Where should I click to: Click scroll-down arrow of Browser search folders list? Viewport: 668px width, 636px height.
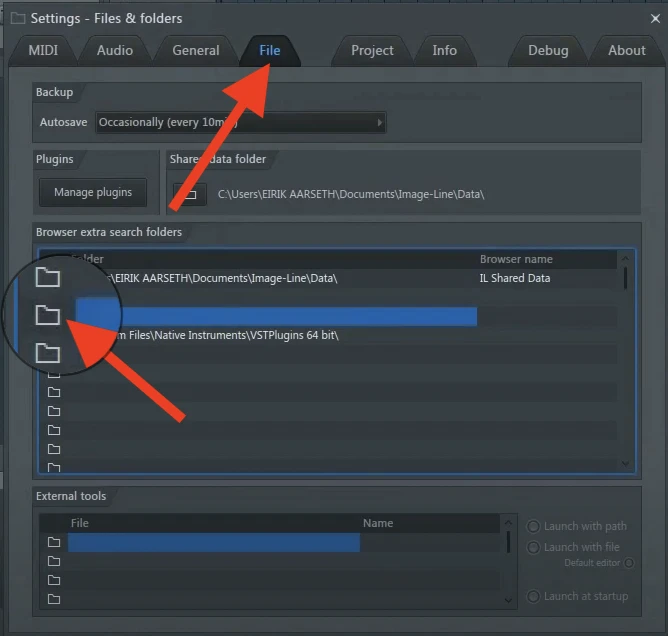[x=626, y=463]
